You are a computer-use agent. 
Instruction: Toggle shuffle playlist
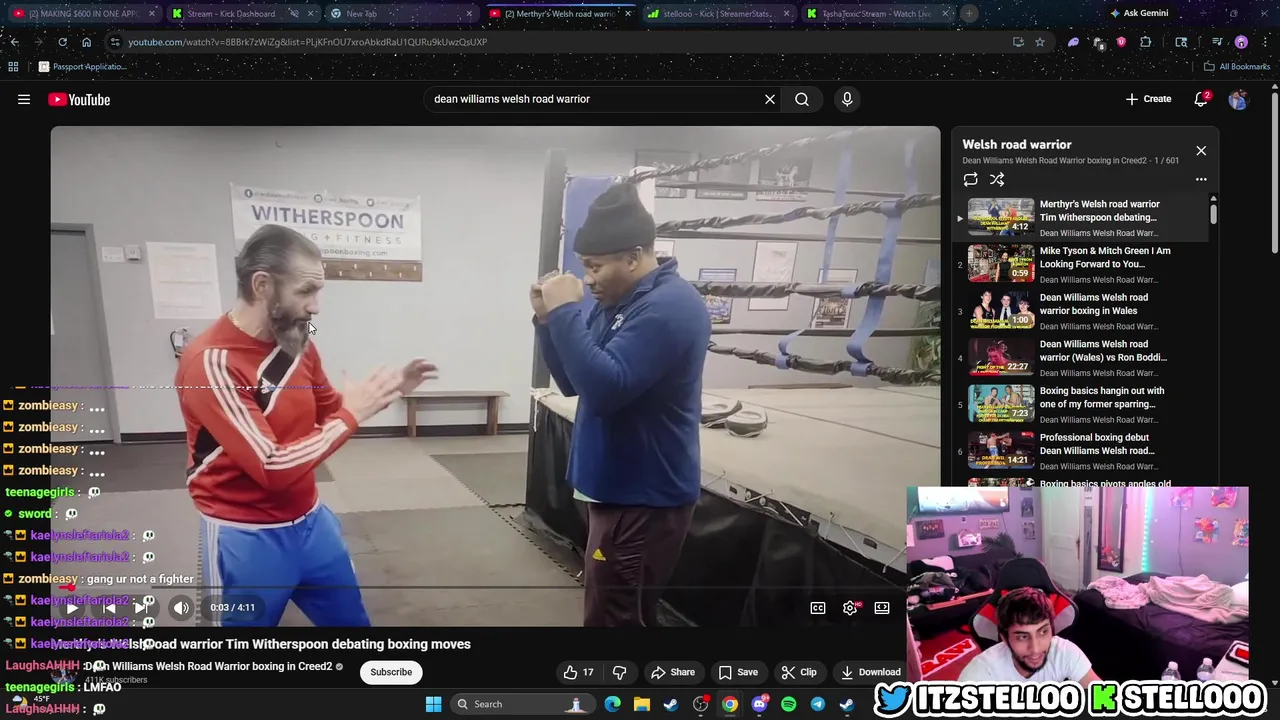point(997,180)
